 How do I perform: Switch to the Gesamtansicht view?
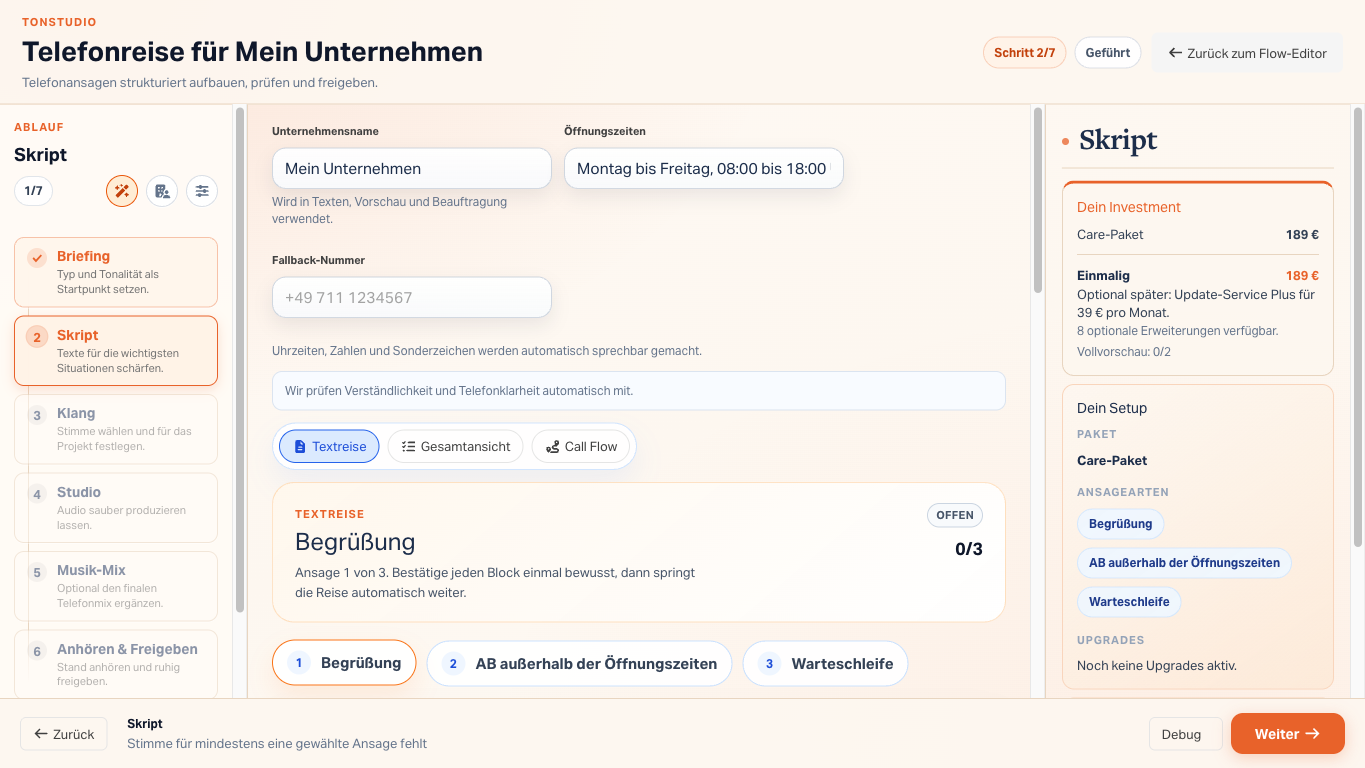pos(456,446)
